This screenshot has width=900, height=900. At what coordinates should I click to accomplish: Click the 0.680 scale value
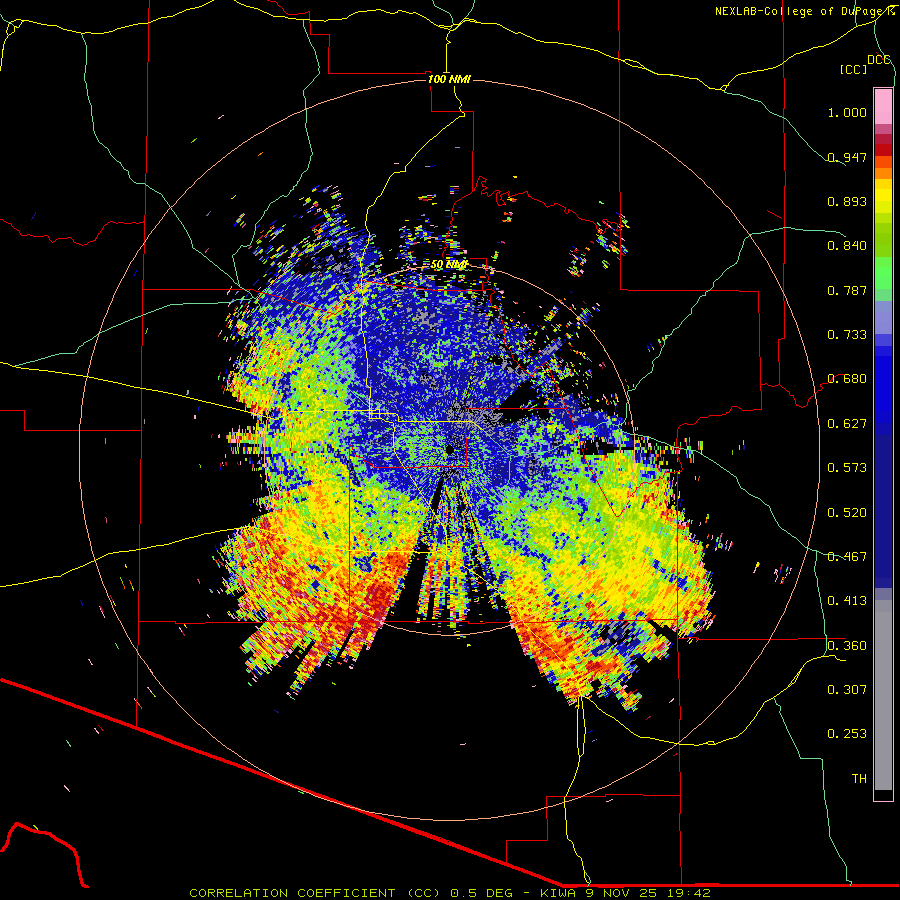click(x=847, y=379)
